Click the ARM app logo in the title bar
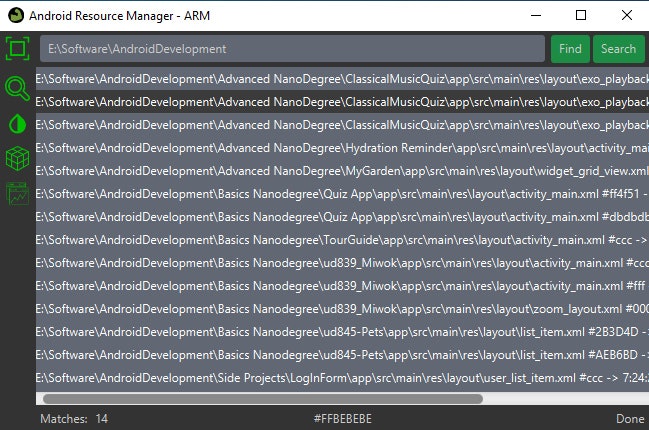 [x=16, y=16]
